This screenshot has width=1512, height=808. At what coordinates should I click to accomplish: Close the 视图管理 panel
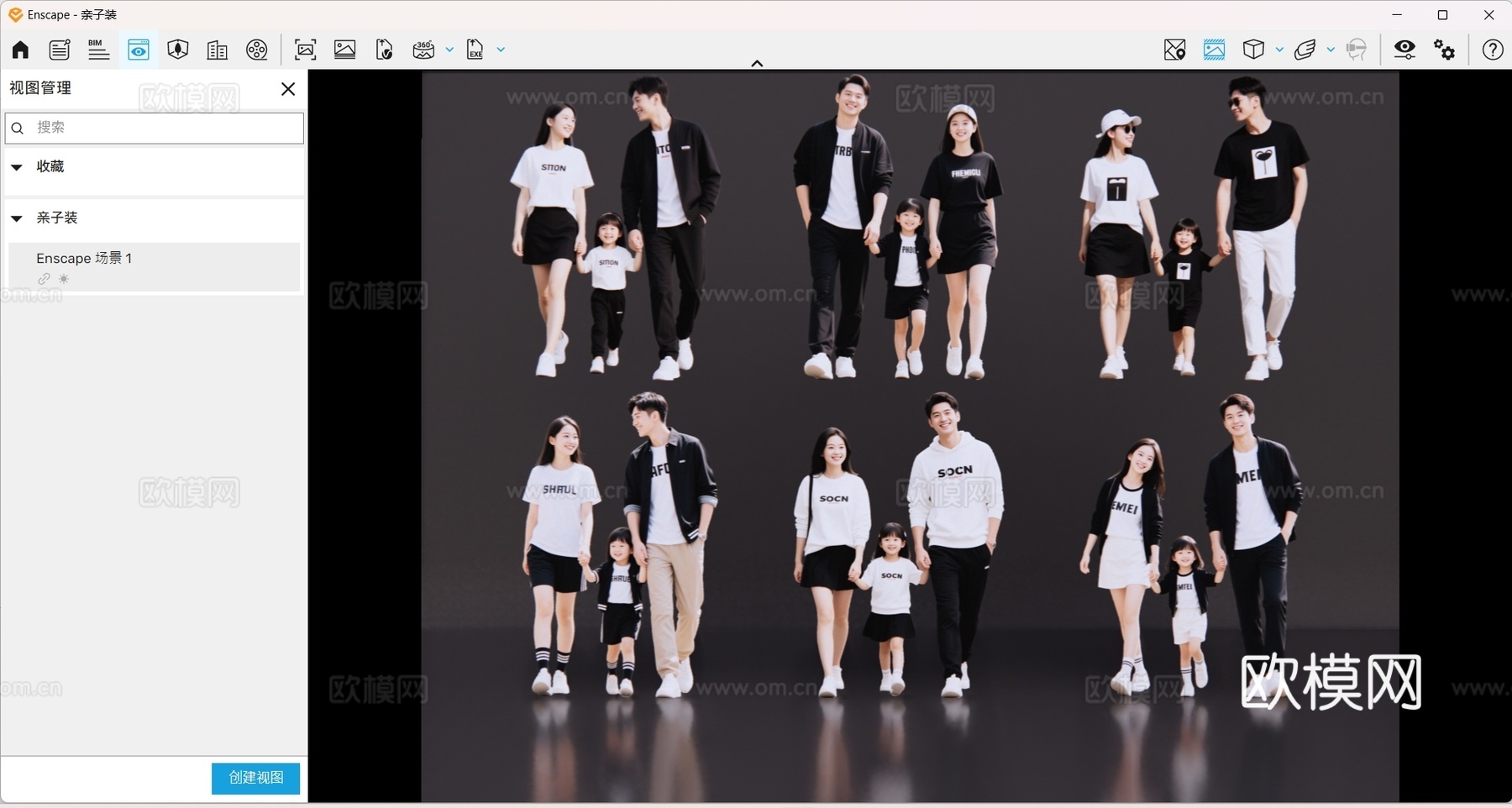288,89
